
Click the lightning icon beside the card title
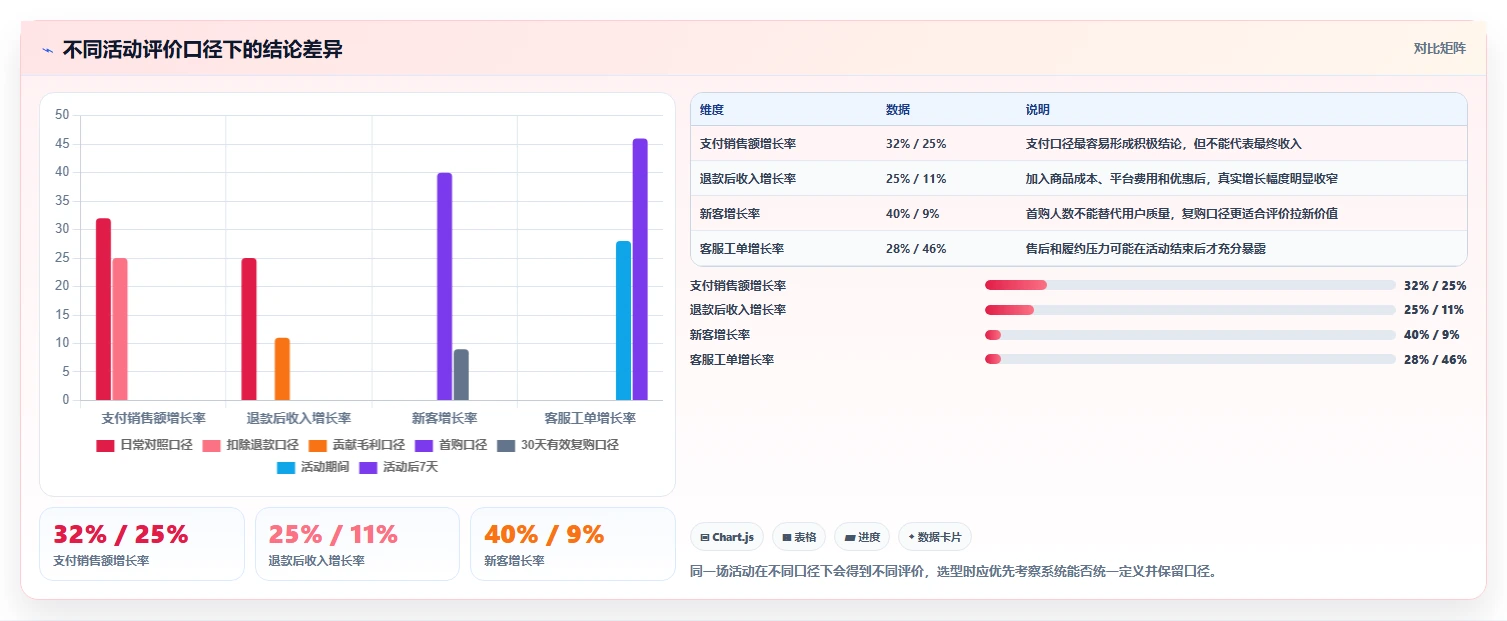pyautogui.click(x=47, y=50)
